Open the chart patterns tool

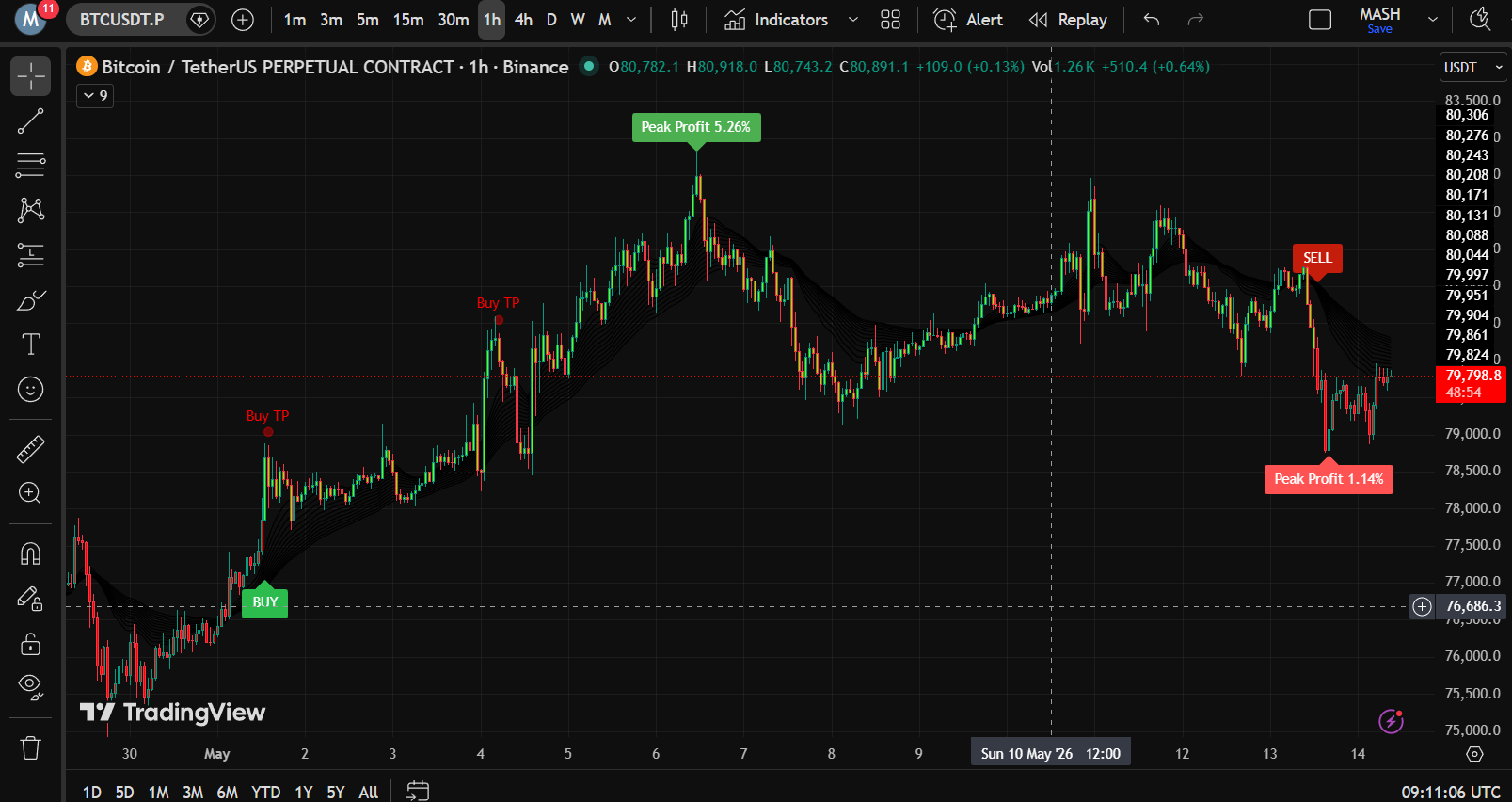(x=30, y=209)
